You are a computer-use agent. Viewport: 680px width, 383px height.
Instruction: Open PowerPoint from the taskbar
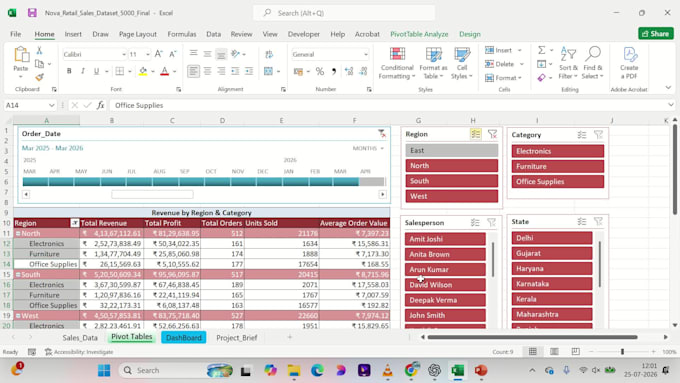pos(481,370)
